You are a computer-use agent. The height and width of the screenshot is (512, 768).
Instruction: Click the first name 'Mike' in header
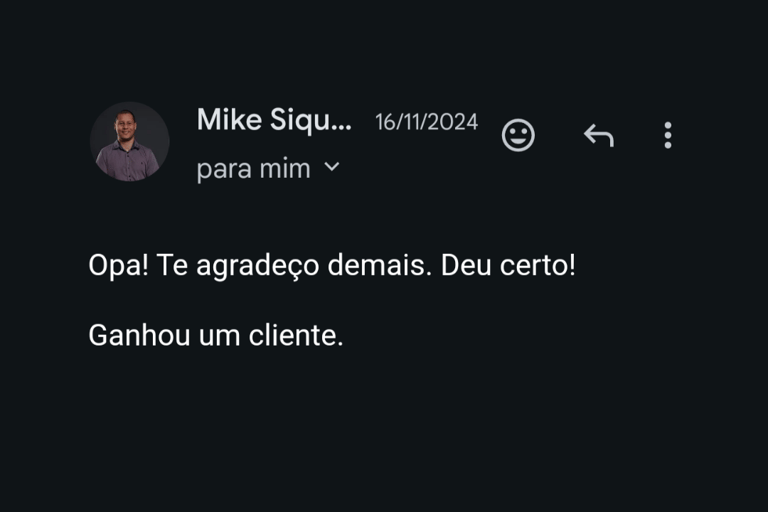(229, 119)
